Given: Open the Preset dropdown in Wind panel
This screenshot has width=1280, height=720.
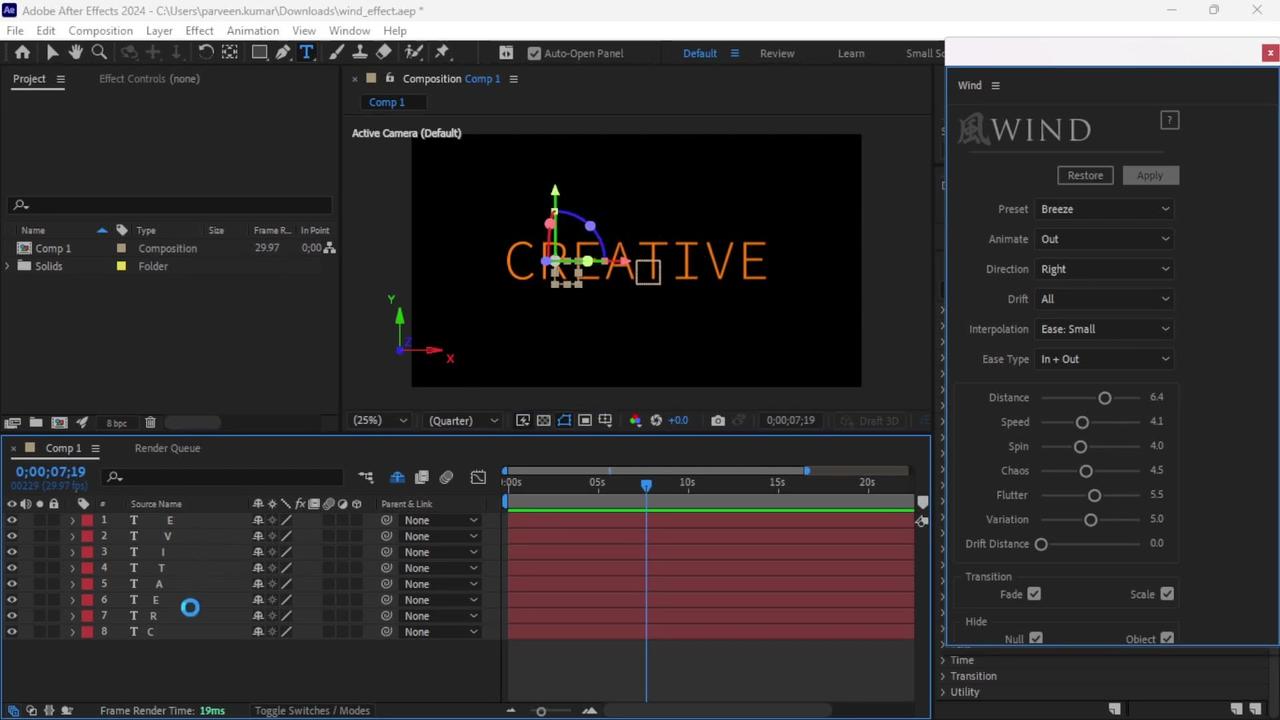Looking at the screenshot, I should [1105, 209].
